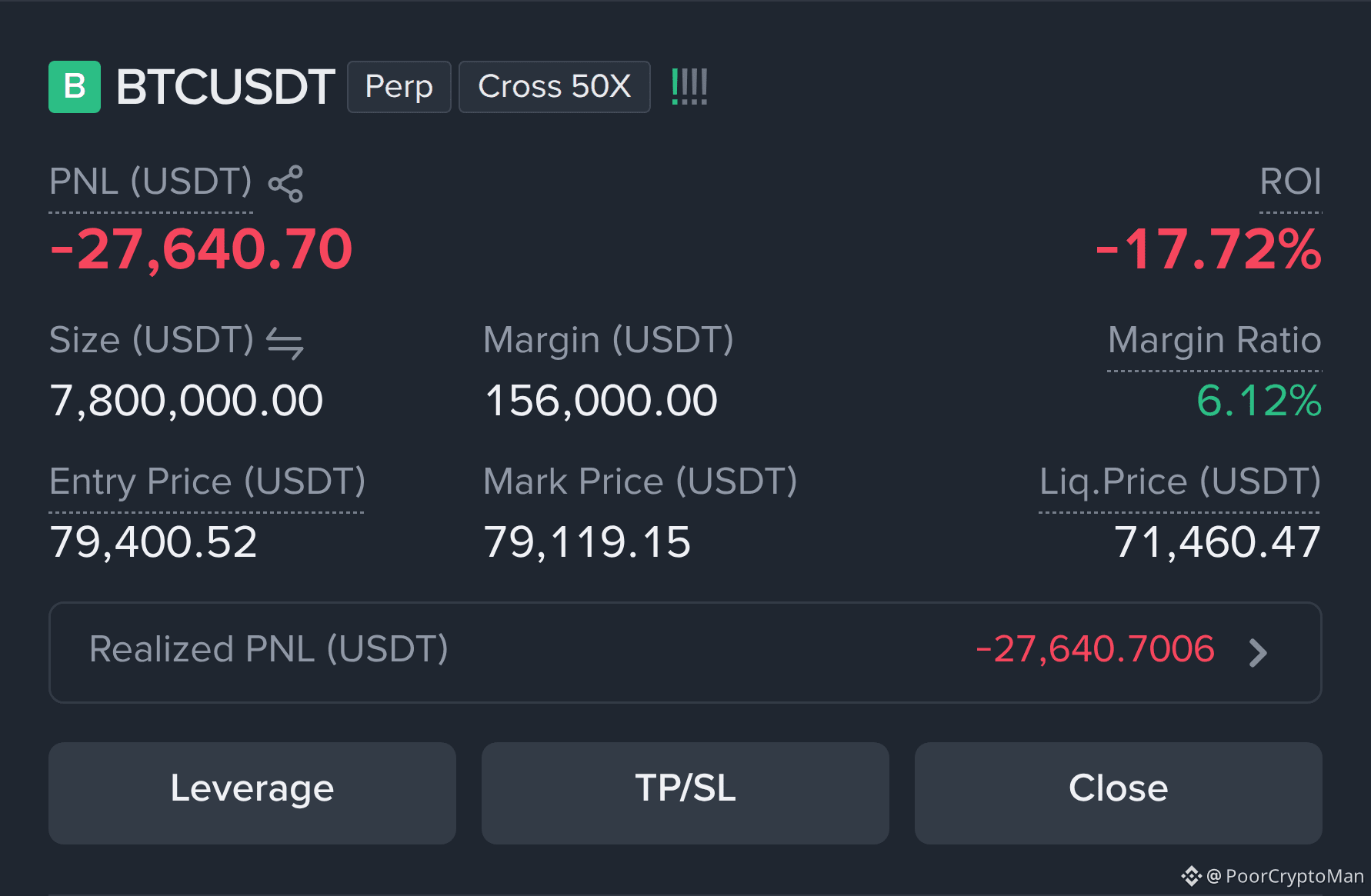Open TP/SL settings

point(685,793)
